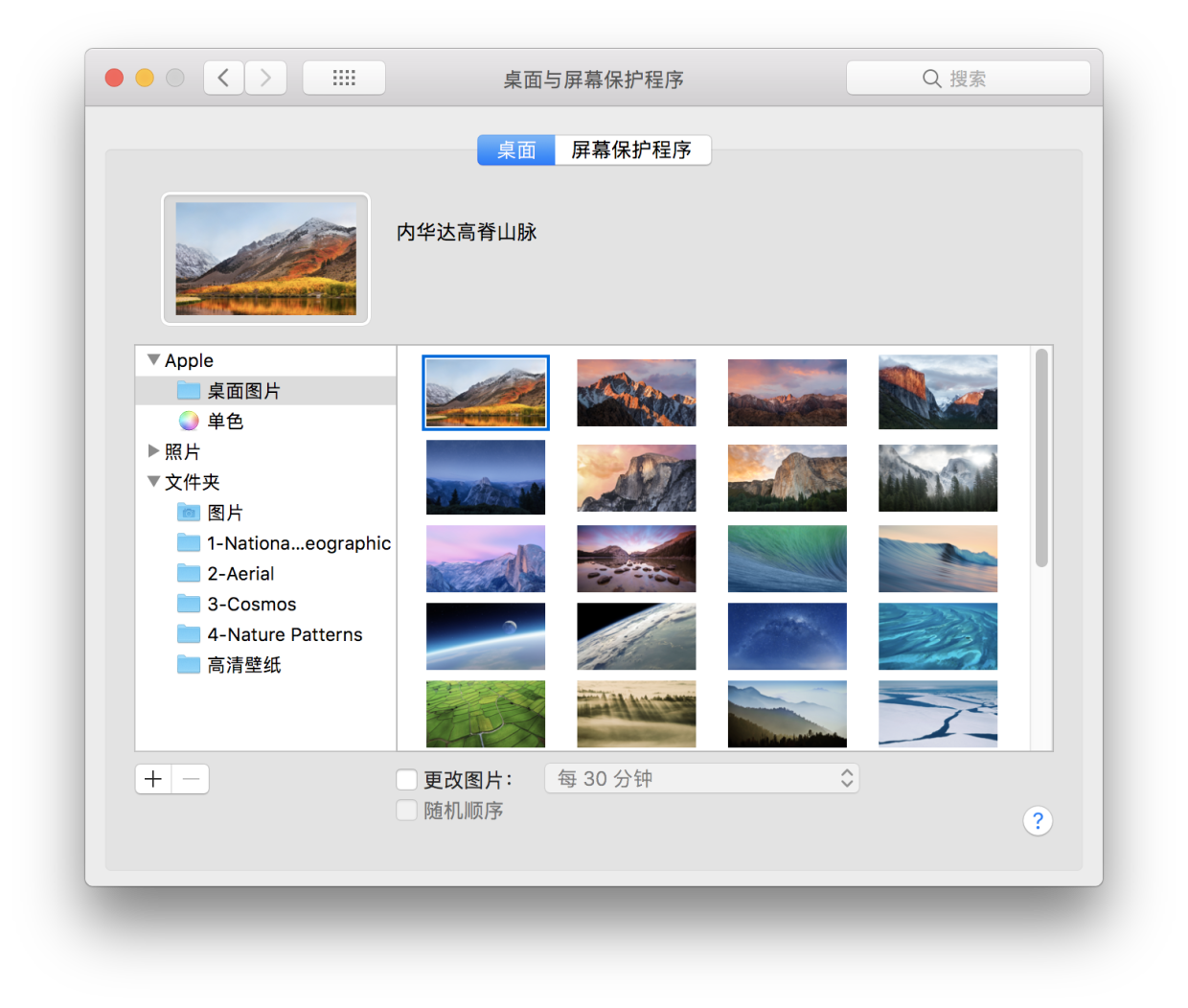Collapse the Apple group triangle

153,360
